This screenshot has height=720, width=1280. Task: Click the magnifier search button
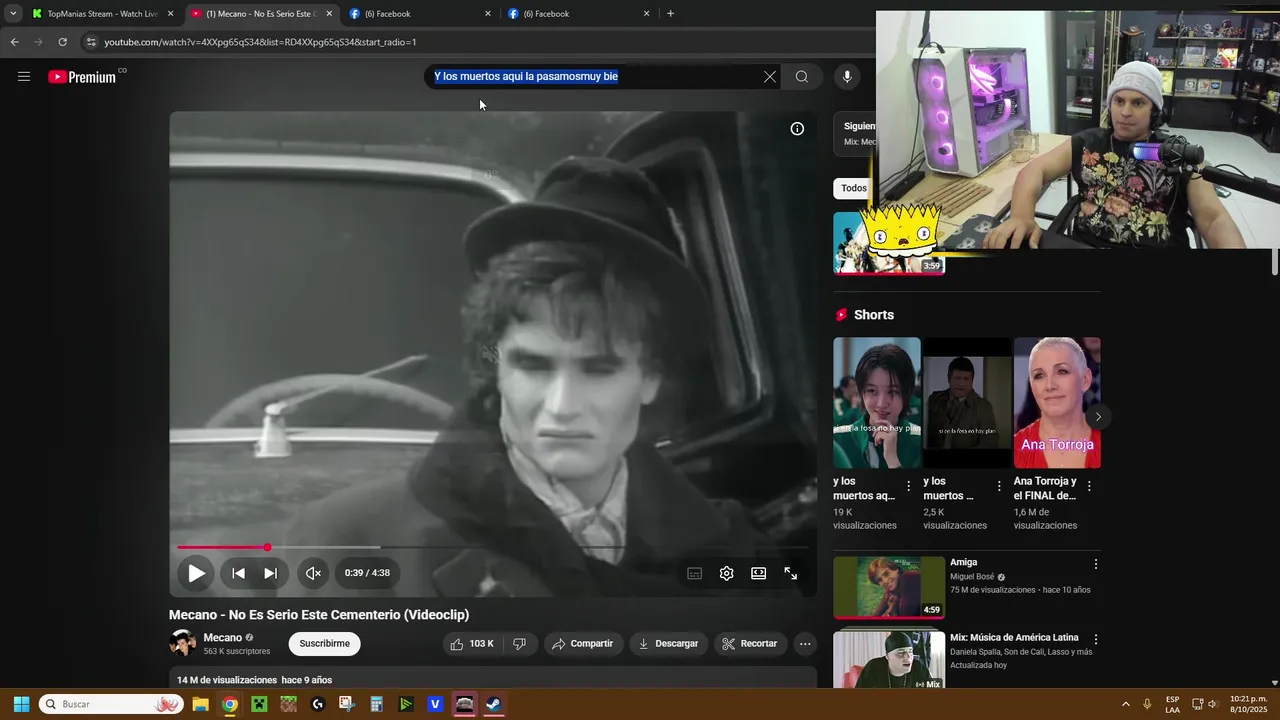point(801,77)
